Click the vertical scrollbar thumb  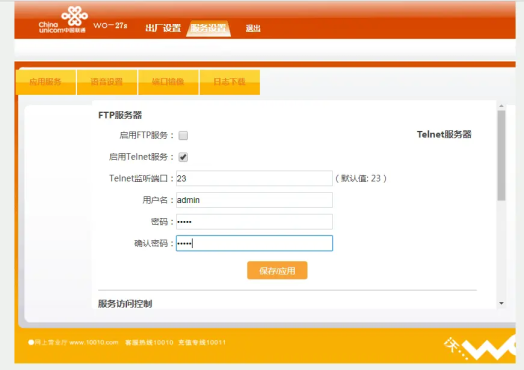(501, 155)
